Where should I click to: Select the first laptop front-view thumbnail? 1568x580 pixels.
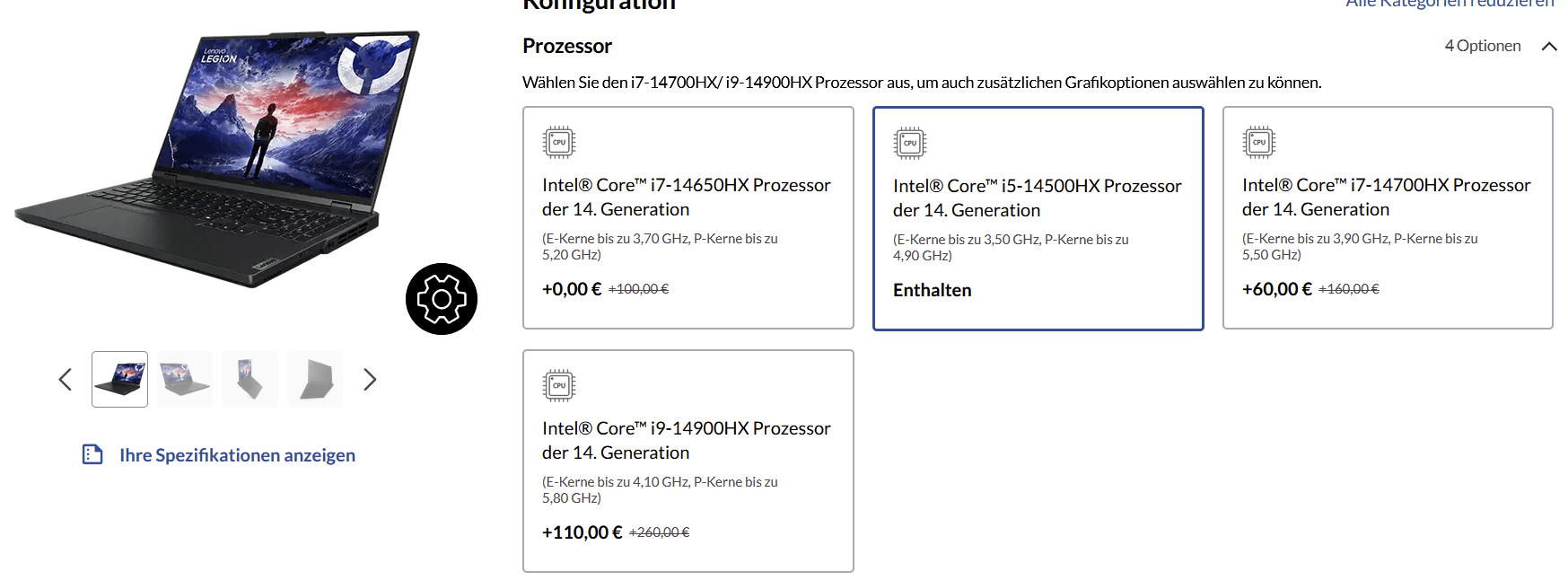119,380
